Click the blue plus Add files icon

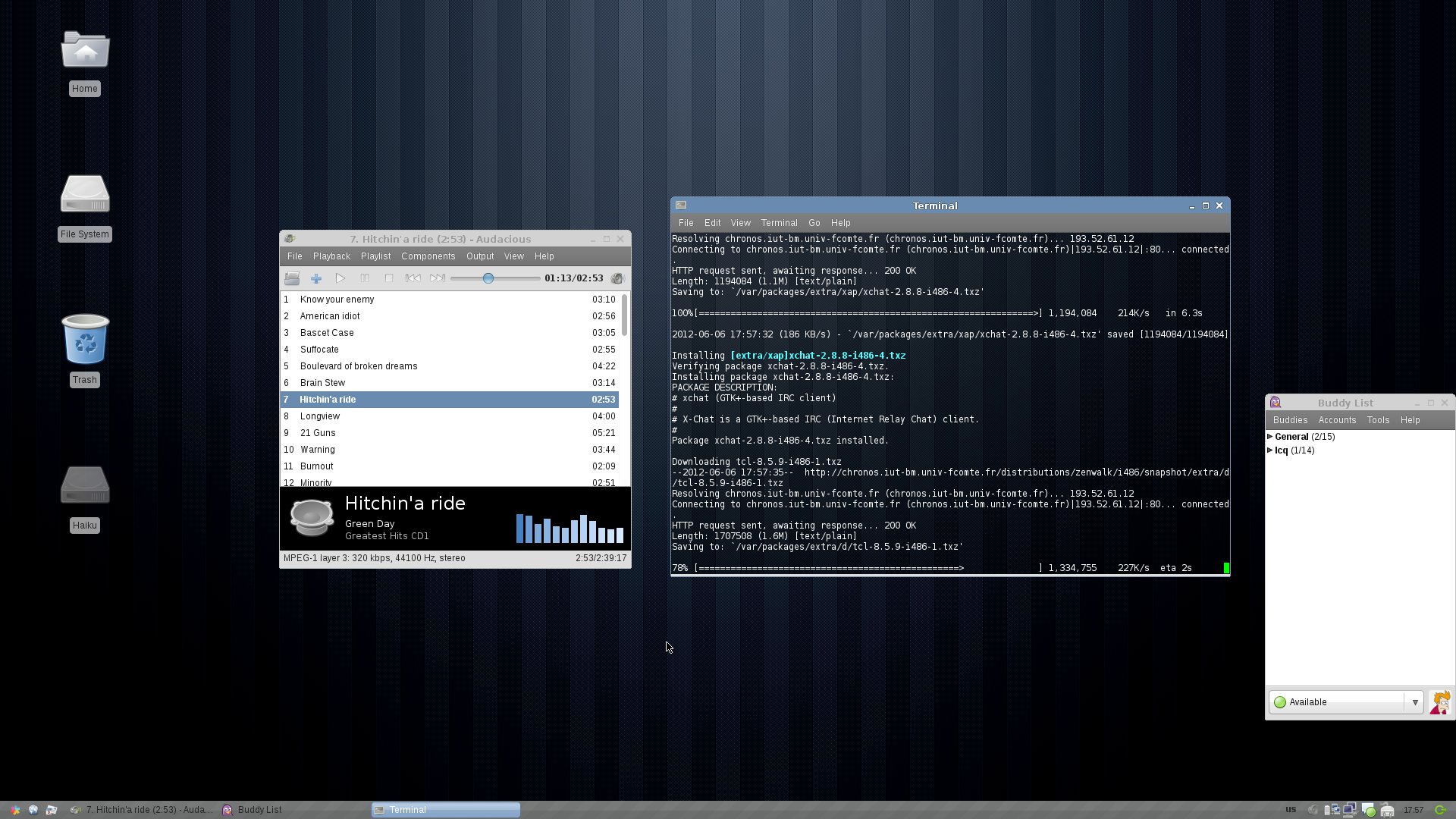pyautogui.click(x=316, y=278)
